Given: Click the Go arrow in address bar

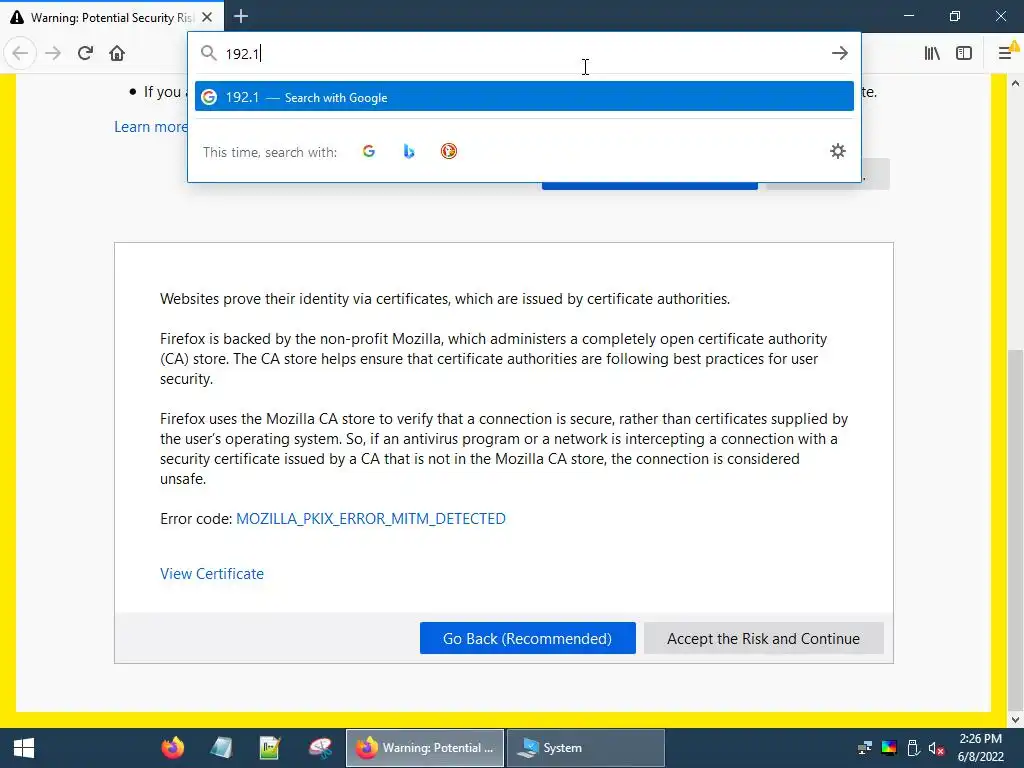Looking at the screenshot, I should click(x=840, y=53).
